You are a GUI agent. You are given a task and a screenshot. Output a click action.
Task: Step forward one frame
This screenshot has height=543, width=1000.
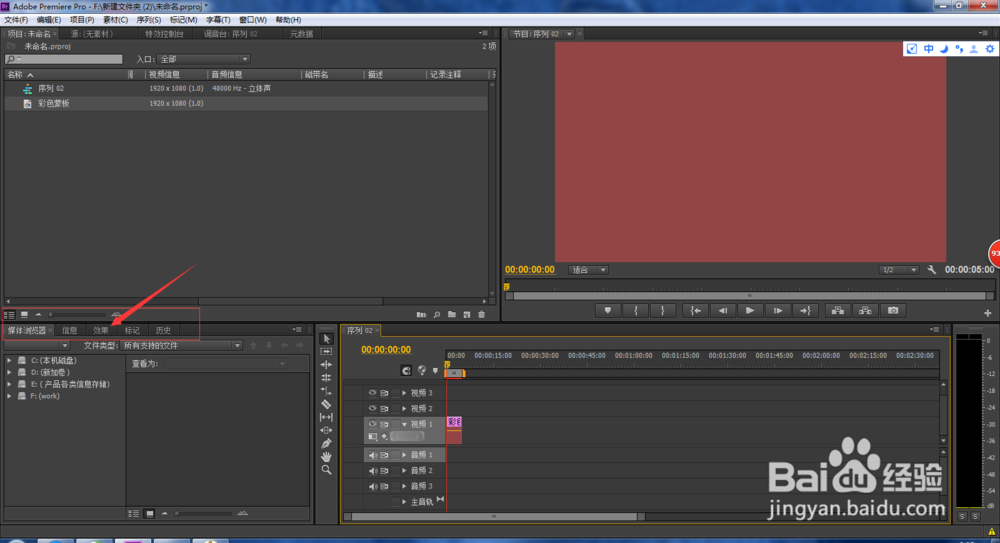point(778,311)
